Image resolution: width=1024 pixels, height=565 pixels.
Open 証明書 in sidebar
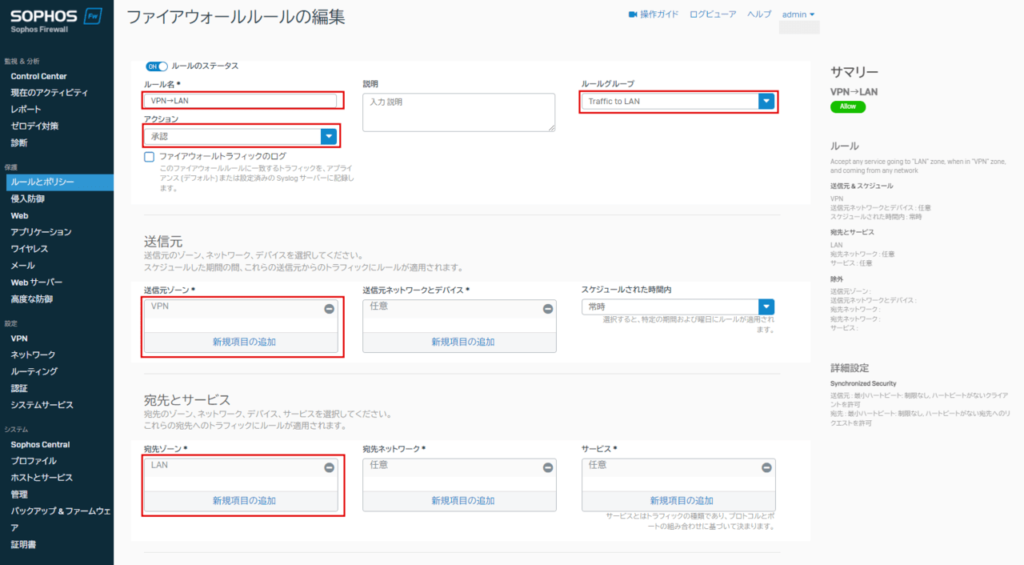(x=24, y=545)
